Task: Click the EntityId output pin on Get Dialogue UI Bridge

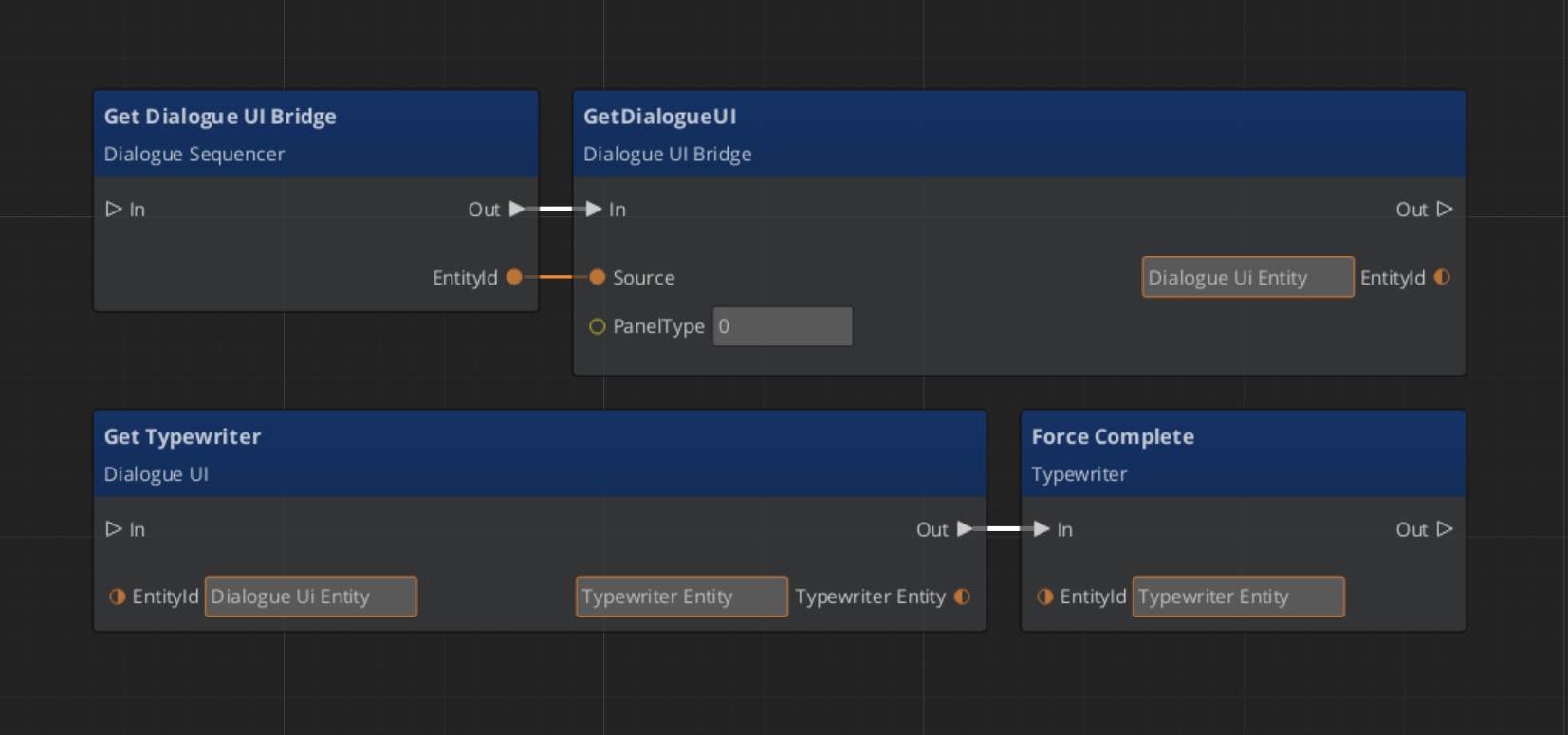Action: pyautogui.click(x=514, y=277)
